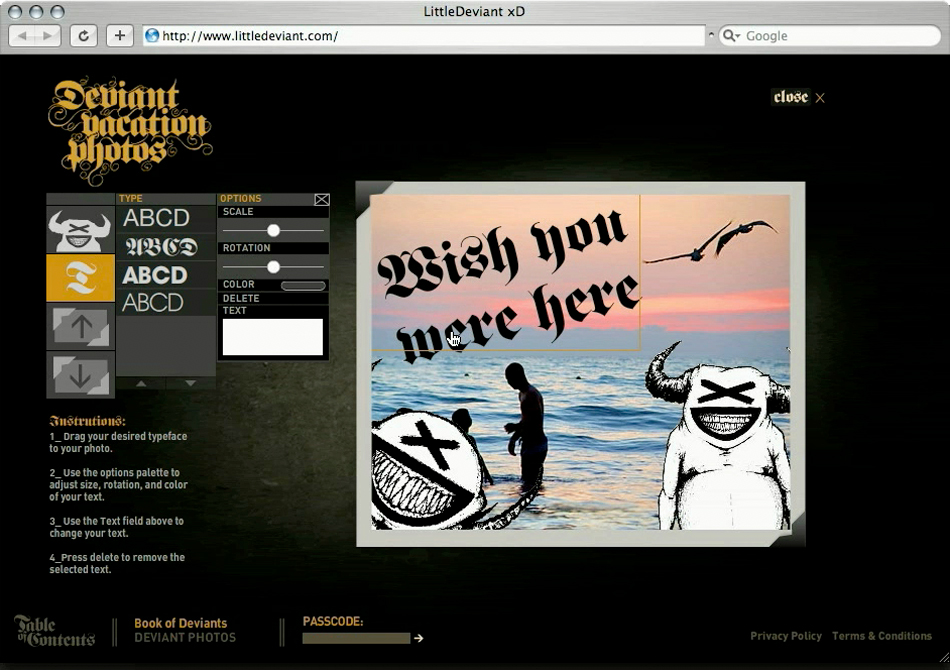Screen dimensions: 950x670
Task: Adjust the ROTATION slider handle
Action: click(x=274, y=268)
